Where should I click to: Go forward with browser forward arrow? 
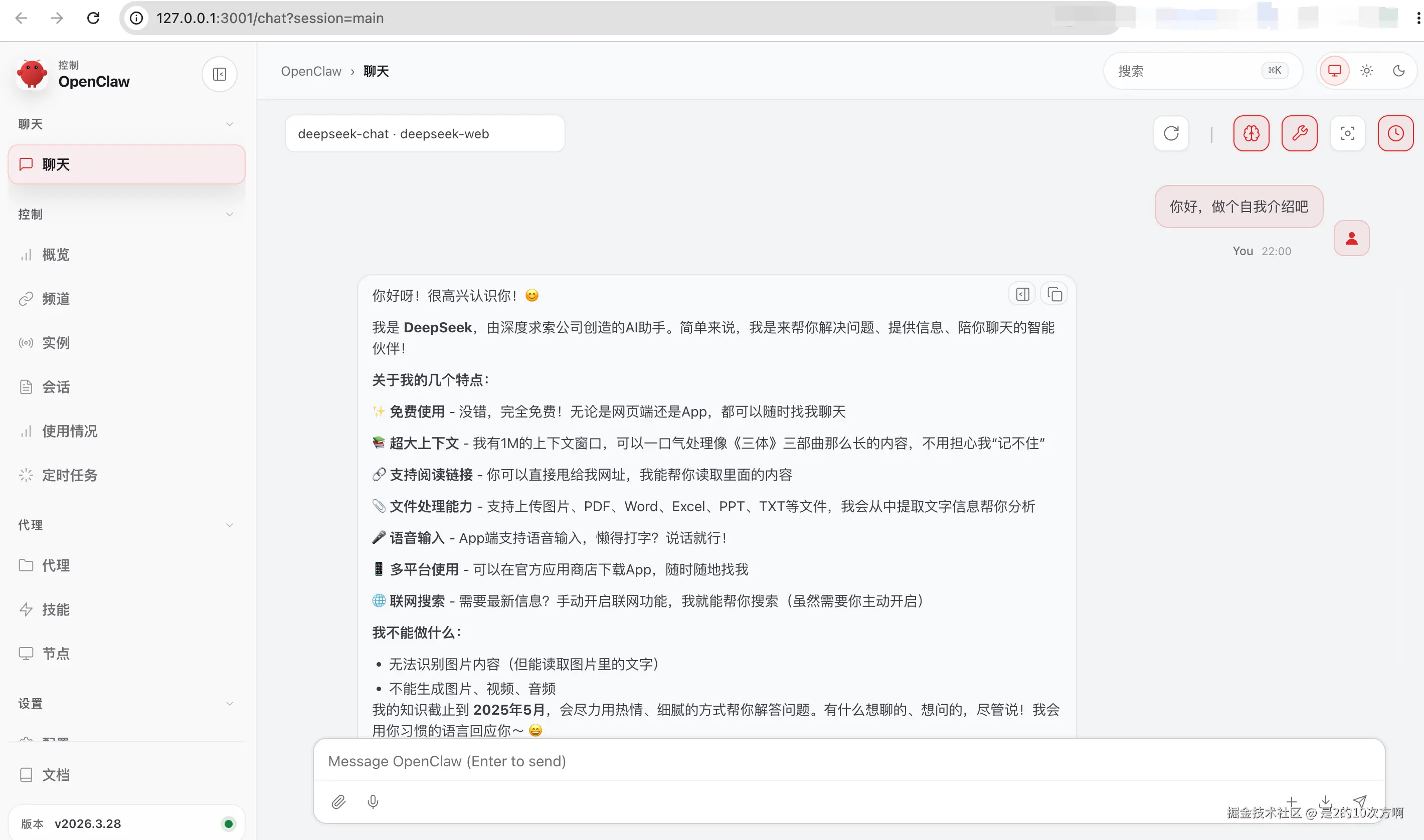pyautogui.click(x=57, y=18)
